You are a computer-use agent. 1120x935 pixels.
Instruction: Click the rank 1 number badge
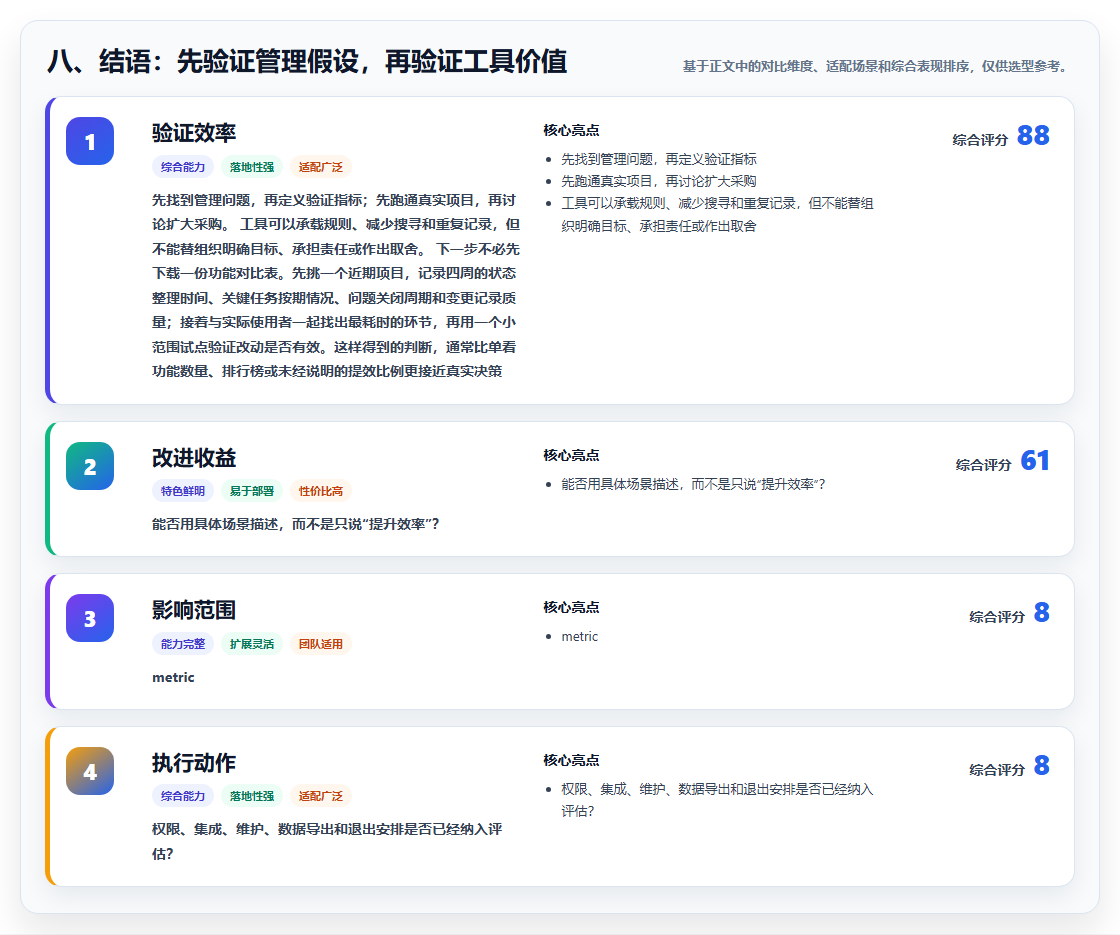[x=90, y=141]
